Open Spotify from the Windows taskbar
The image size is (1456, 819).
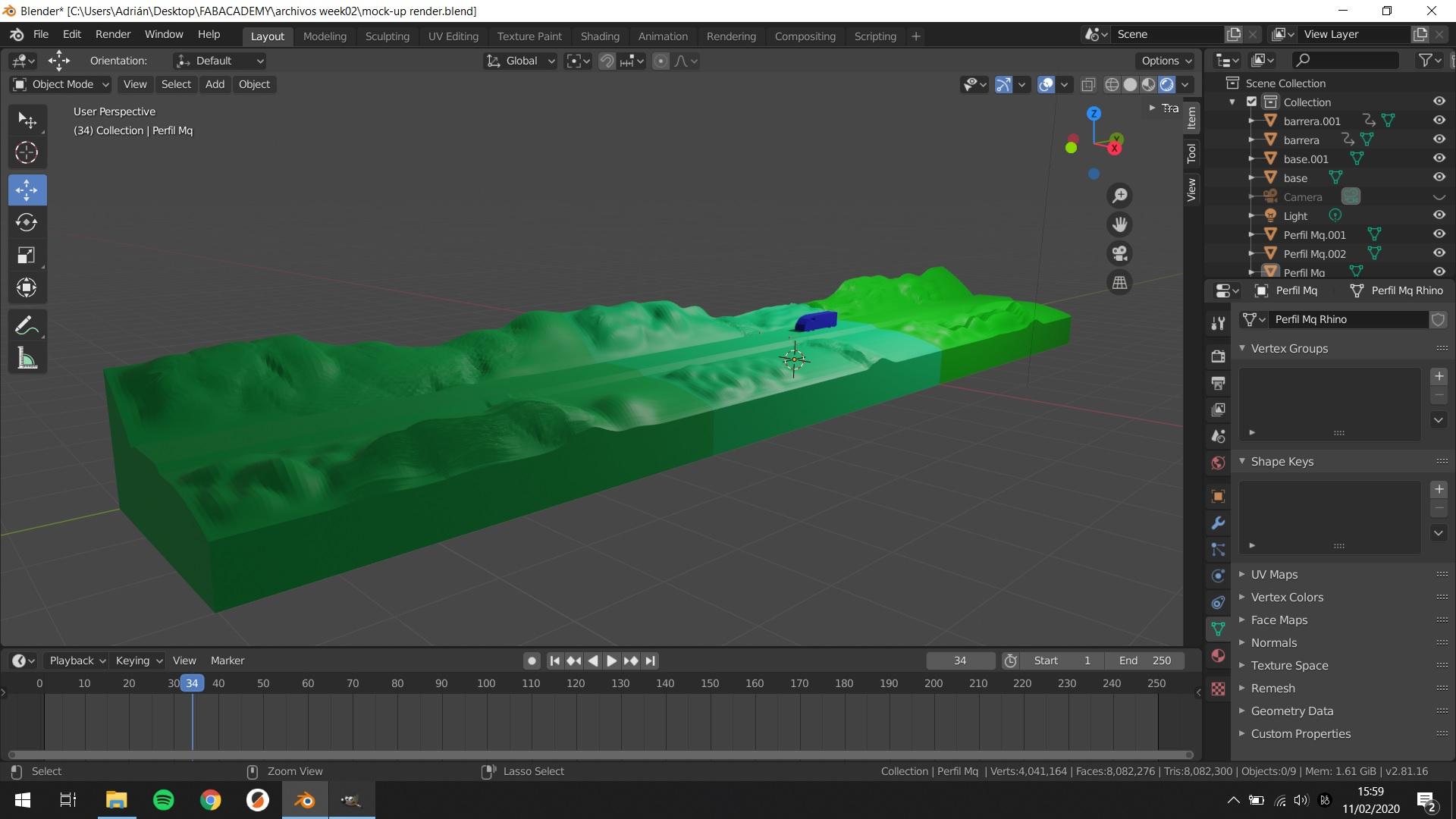[163, 800]
